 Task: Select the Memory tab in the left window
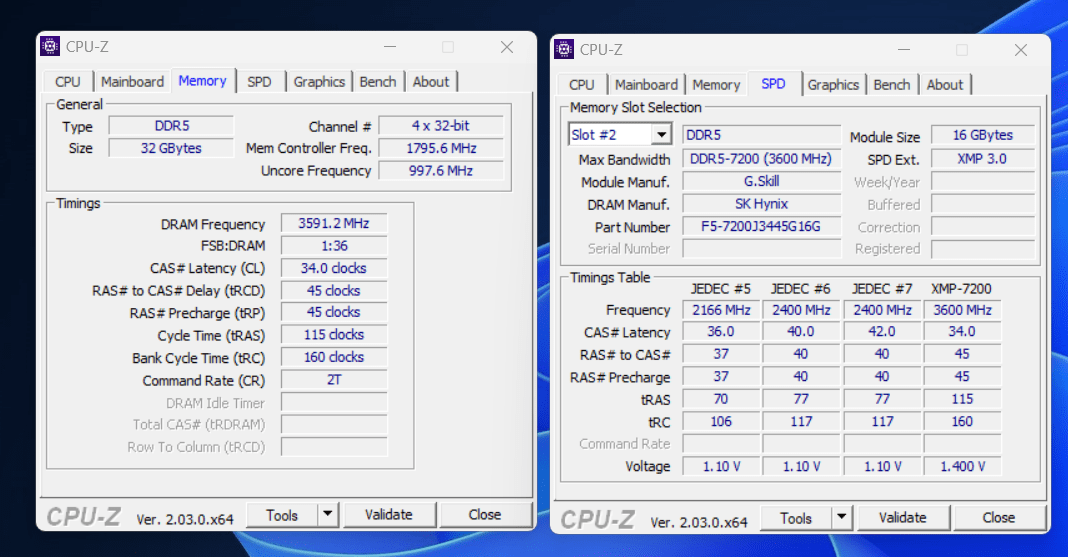pos(202,80)
